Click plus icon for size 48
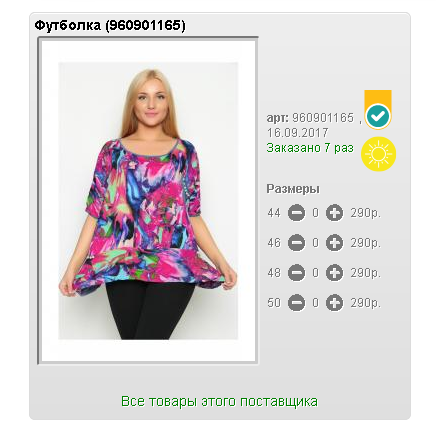The image size is (436, 436). pos(334,273)
